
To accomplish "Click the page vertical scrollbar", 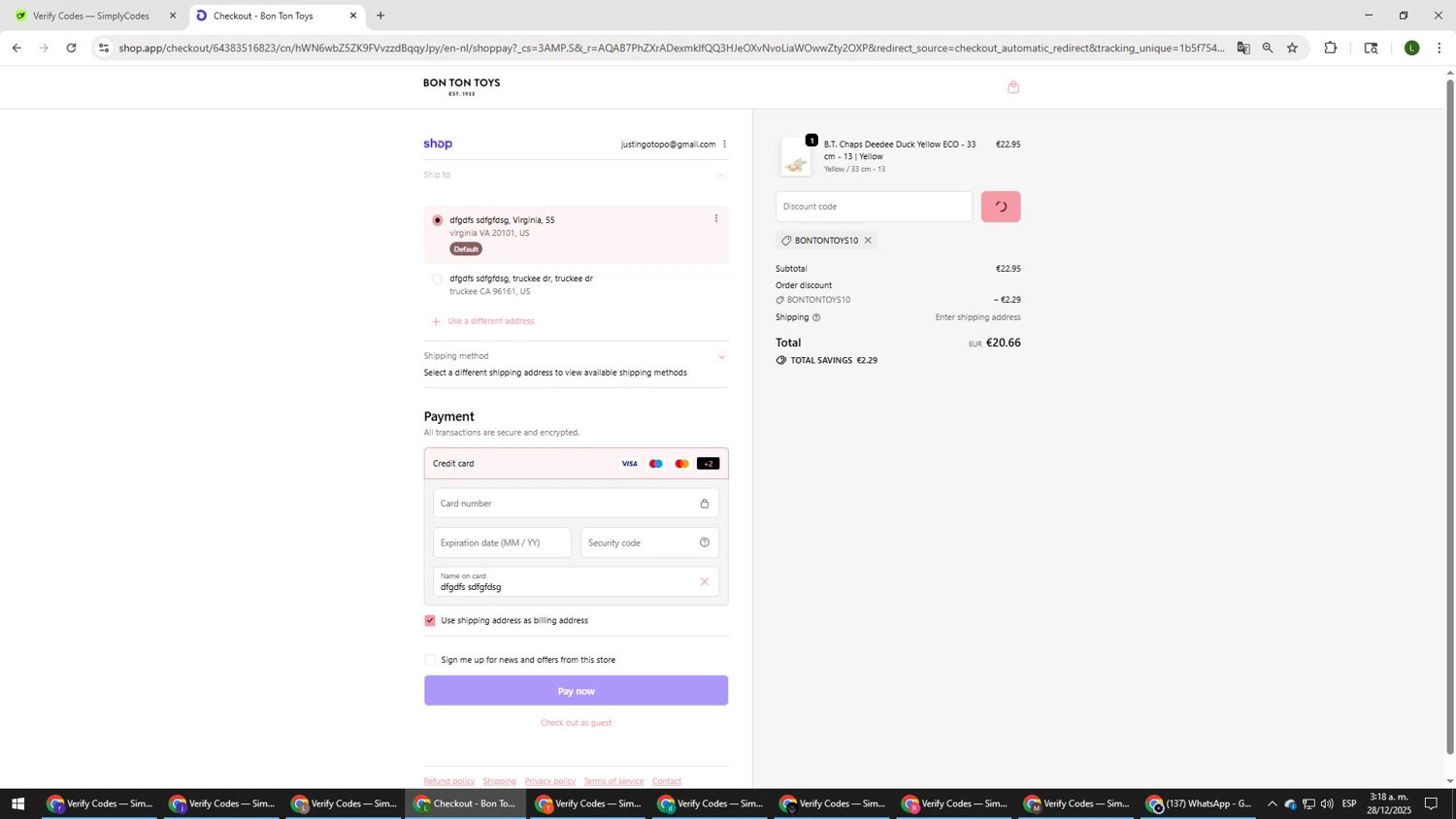I will point(1450,417).
